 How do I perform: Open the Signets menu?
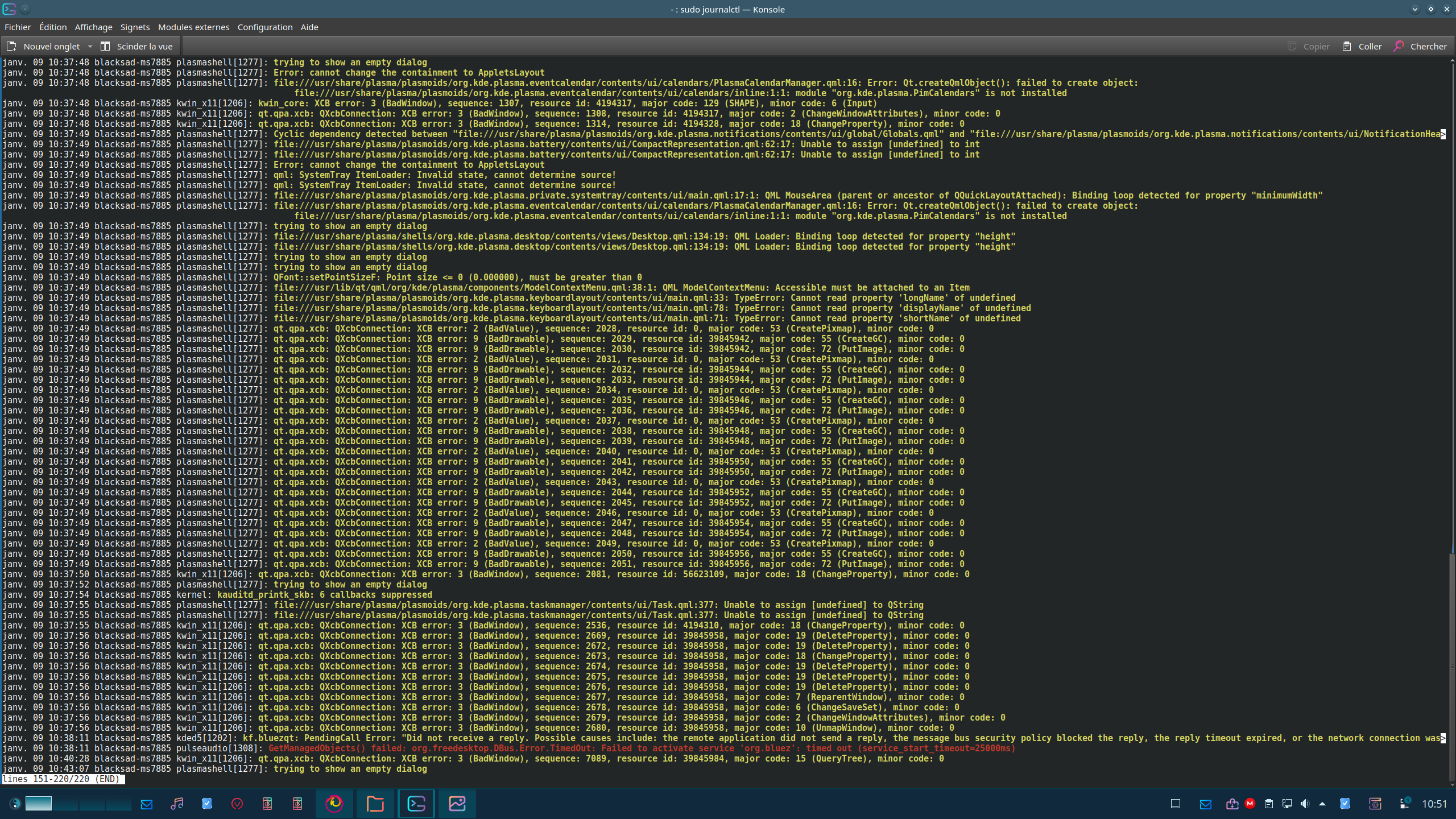[135, 27]
